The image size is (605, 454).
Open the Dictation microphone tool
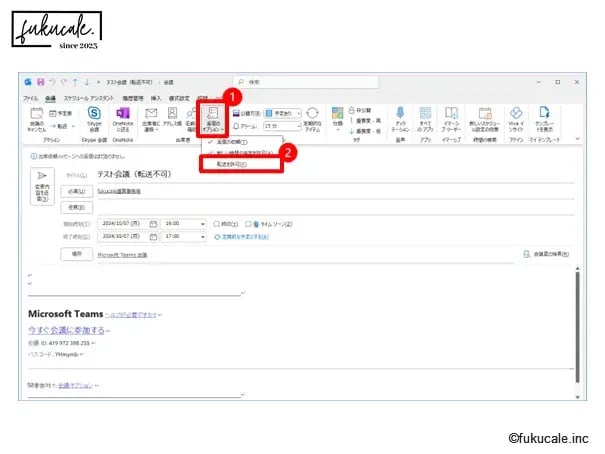tap(401, 115)
